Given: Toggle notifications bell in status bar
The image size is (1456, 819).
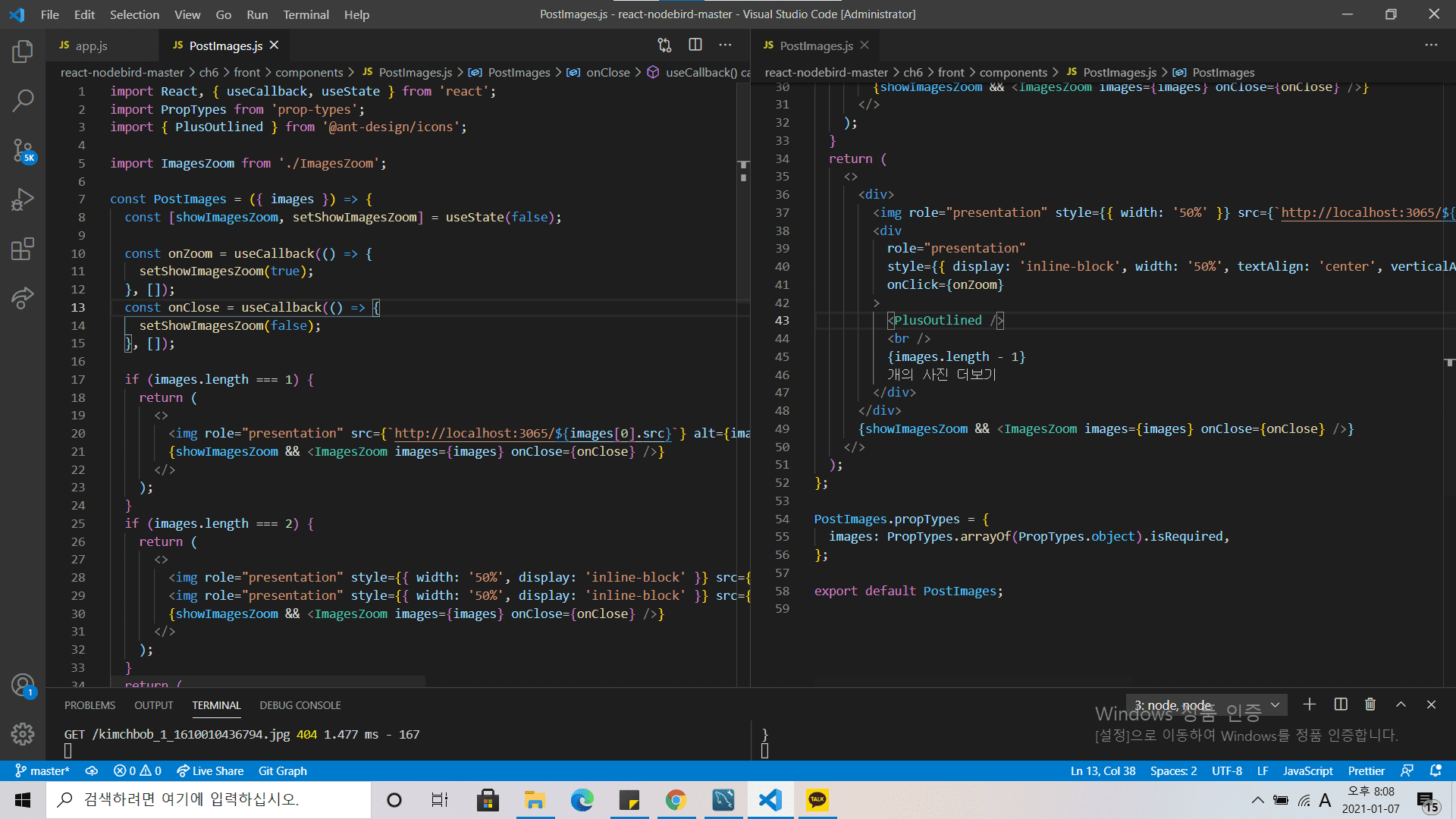Looking at the screenshot, I should pyautogui.click(x=1435, y=770).
